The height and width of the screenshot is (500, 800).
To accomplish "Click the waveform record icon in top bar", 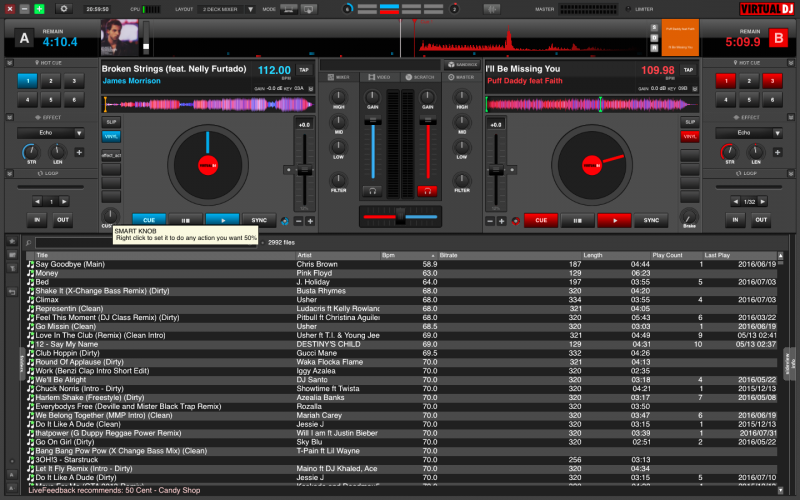I will pyautogui.click(x=492, y=9).
